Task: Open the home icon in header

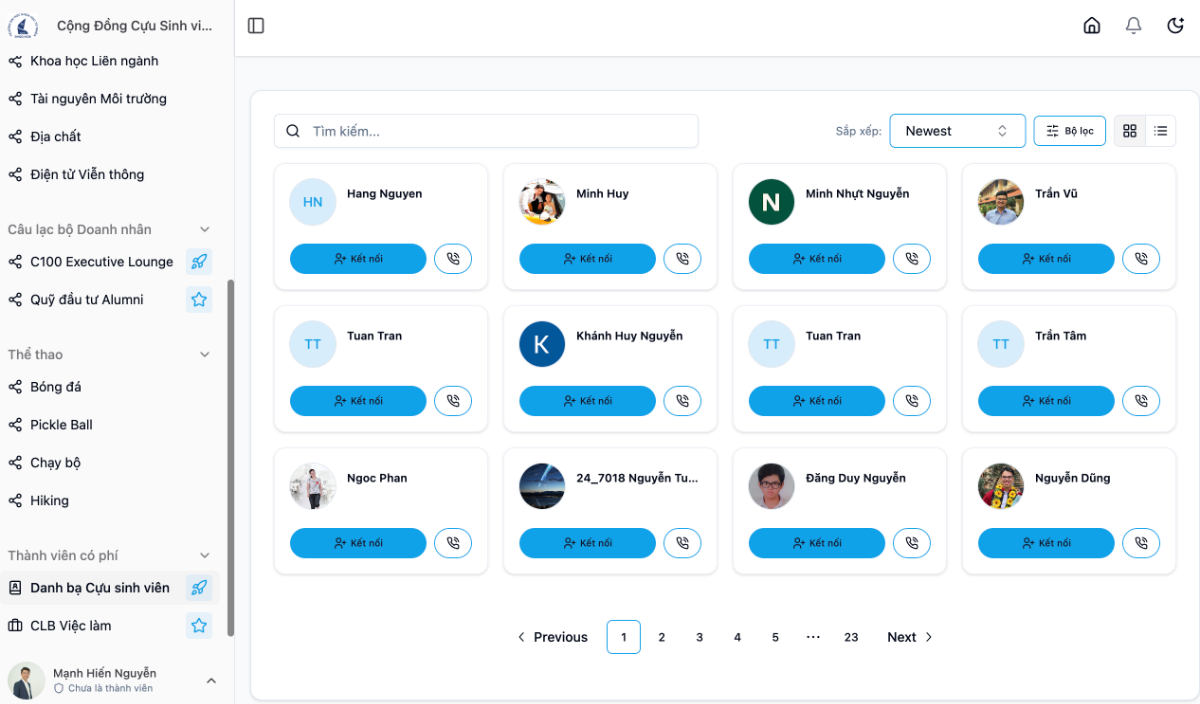Action: click(1092, 26)
